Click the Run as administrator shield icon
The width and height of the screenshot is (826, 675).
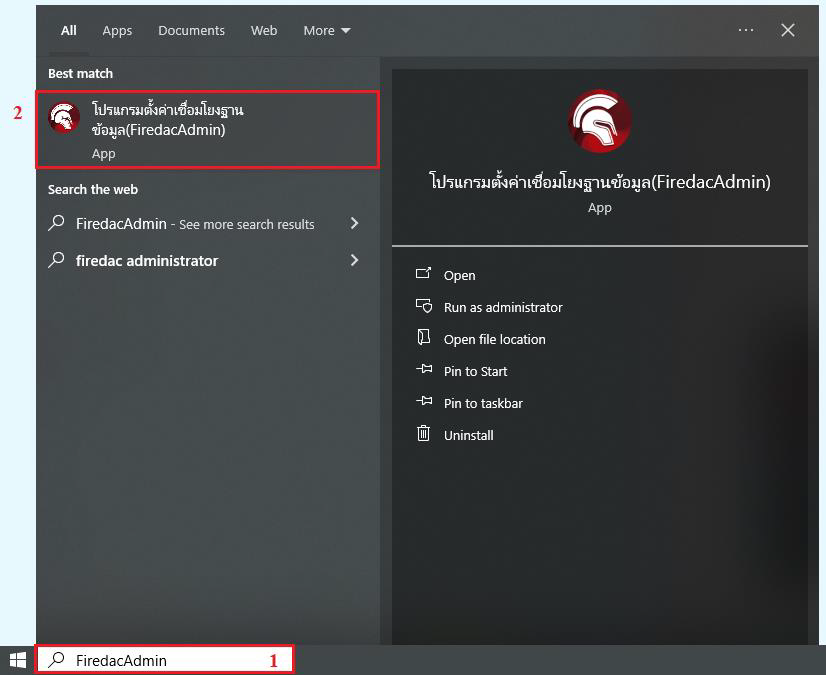coord(424,307)
